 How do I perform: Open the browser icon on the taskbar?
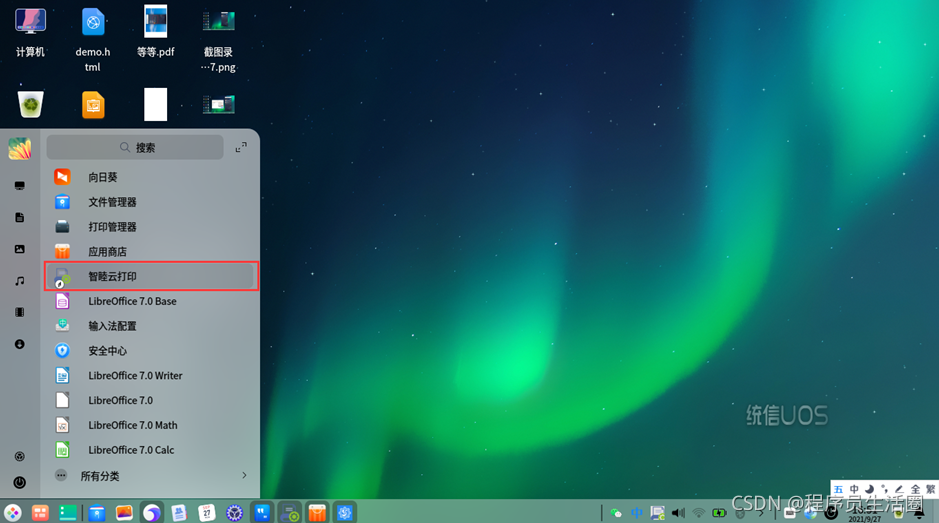152,513
